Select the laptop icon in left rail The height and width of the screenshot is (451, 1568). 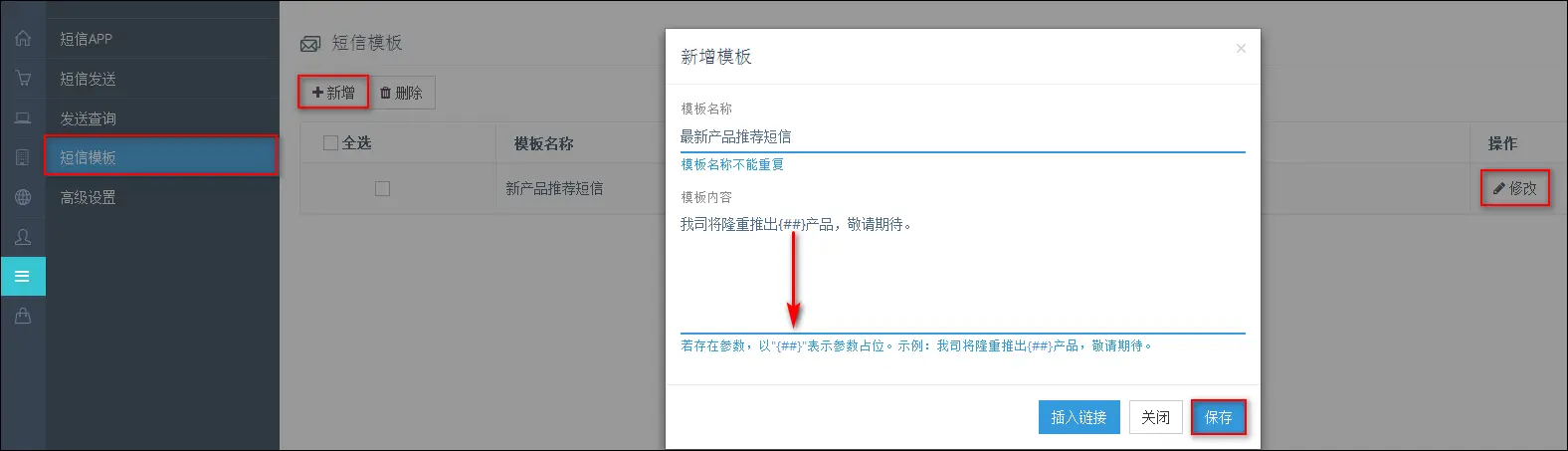click(22, 118)
